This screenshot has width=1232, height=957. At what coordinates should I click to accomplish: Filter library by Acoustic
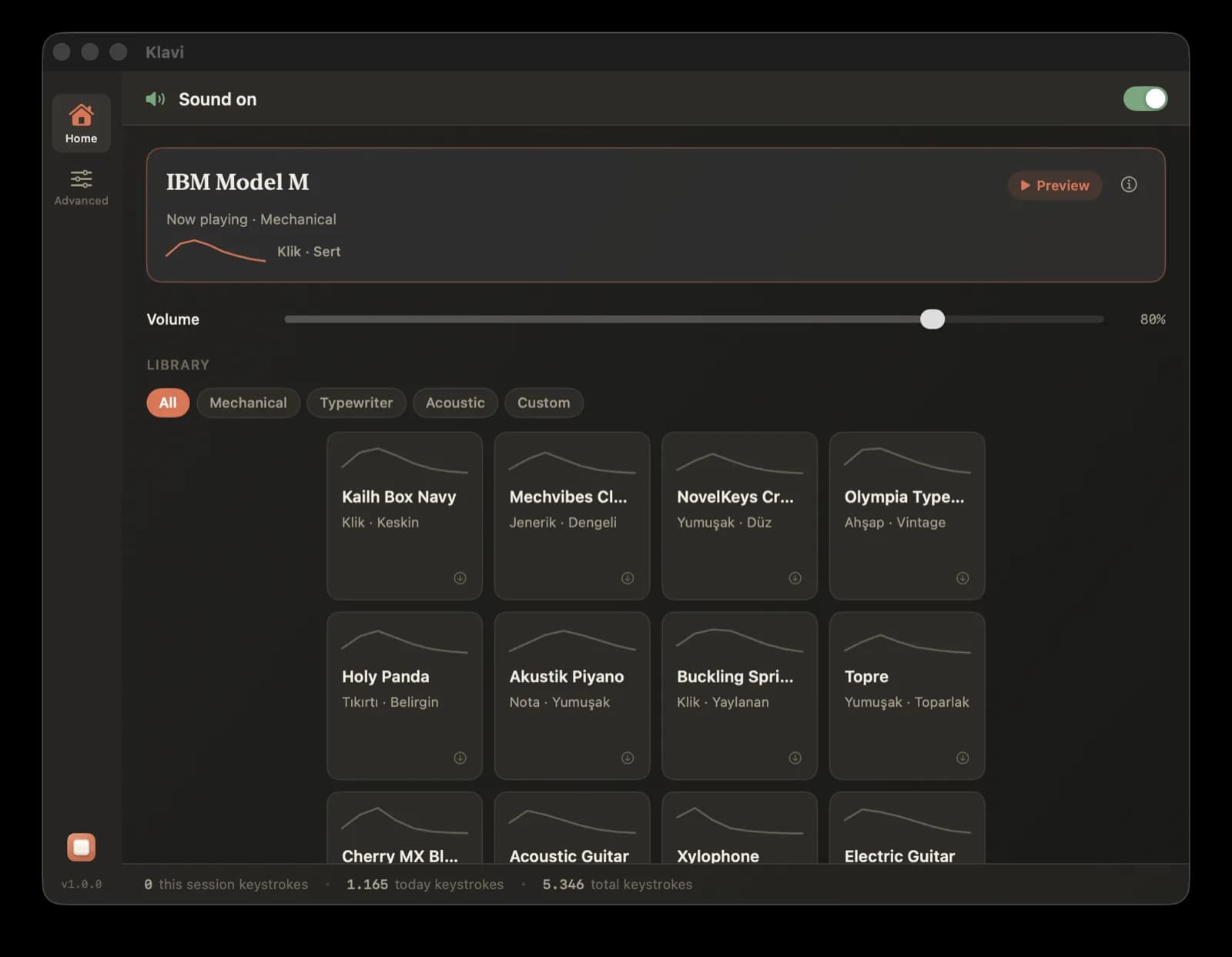click(x=455, y=403)
